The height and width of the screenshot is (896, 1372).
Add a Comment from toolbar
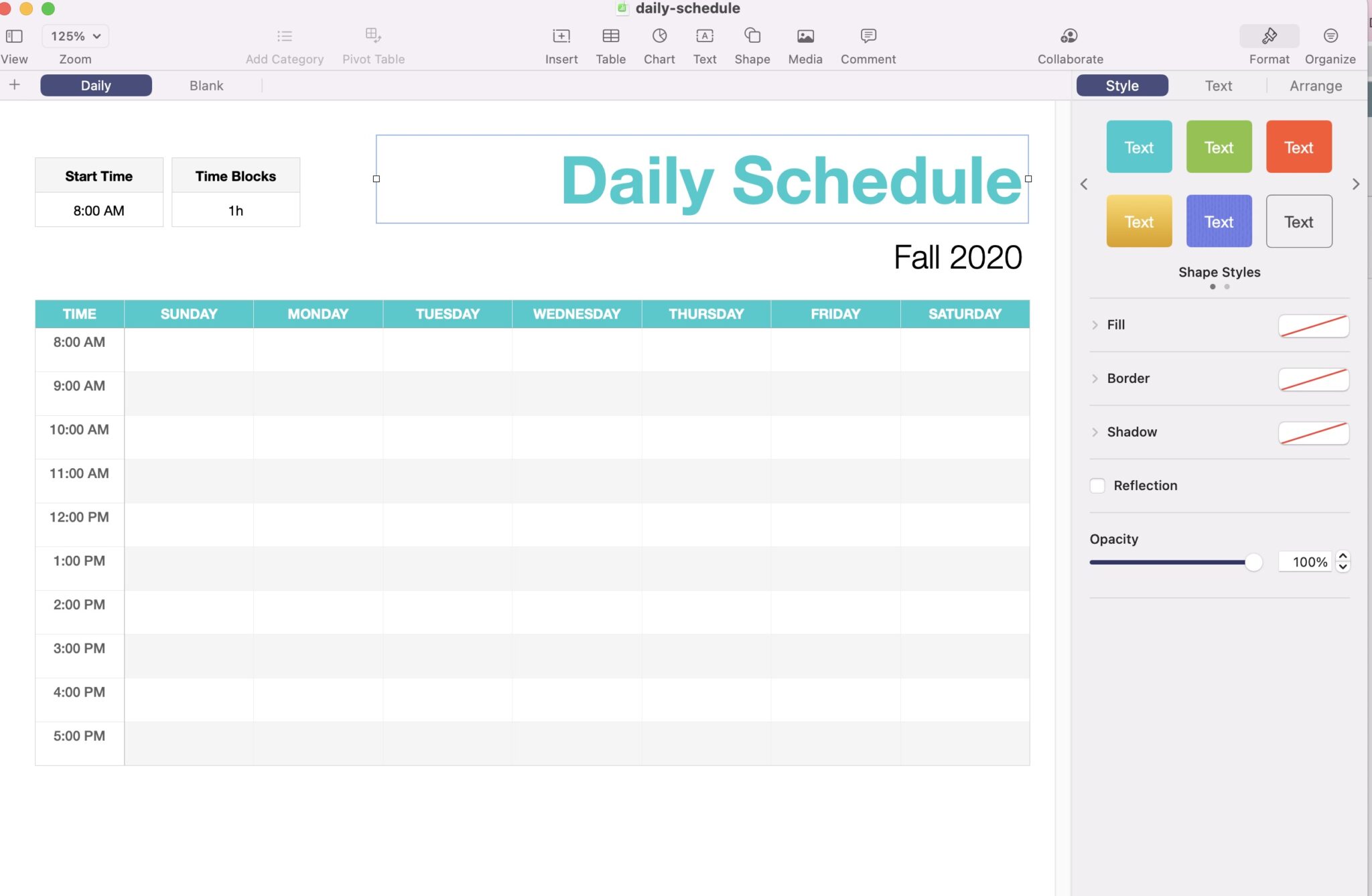[868, 35]
